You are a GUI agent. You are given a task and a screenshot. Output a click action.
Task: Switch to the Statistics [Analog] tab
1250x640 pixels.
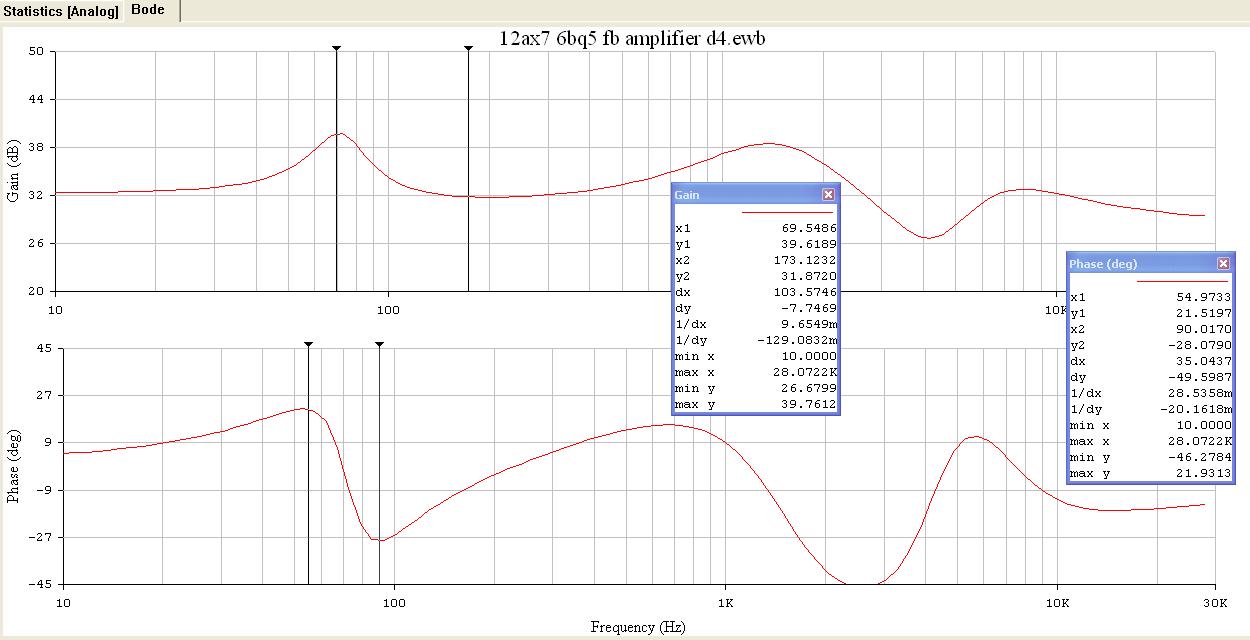[61, 11]
